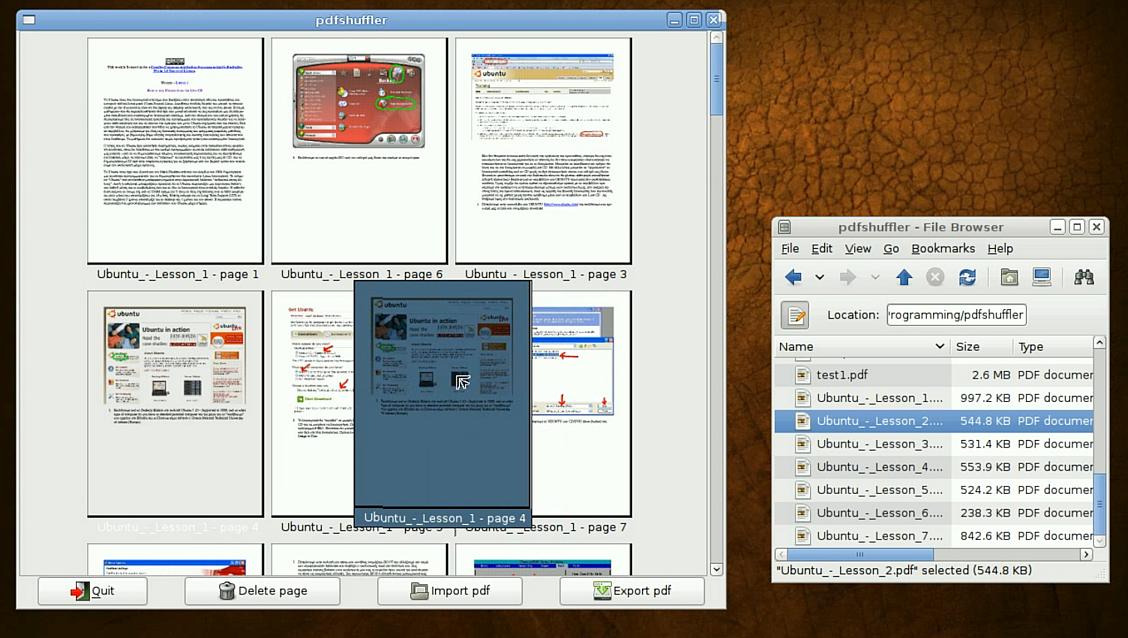Image resolution: width=1128 pixels, height=638 pixels.
Task: Open the File Browser window menu icon
Action: point(785,227)
